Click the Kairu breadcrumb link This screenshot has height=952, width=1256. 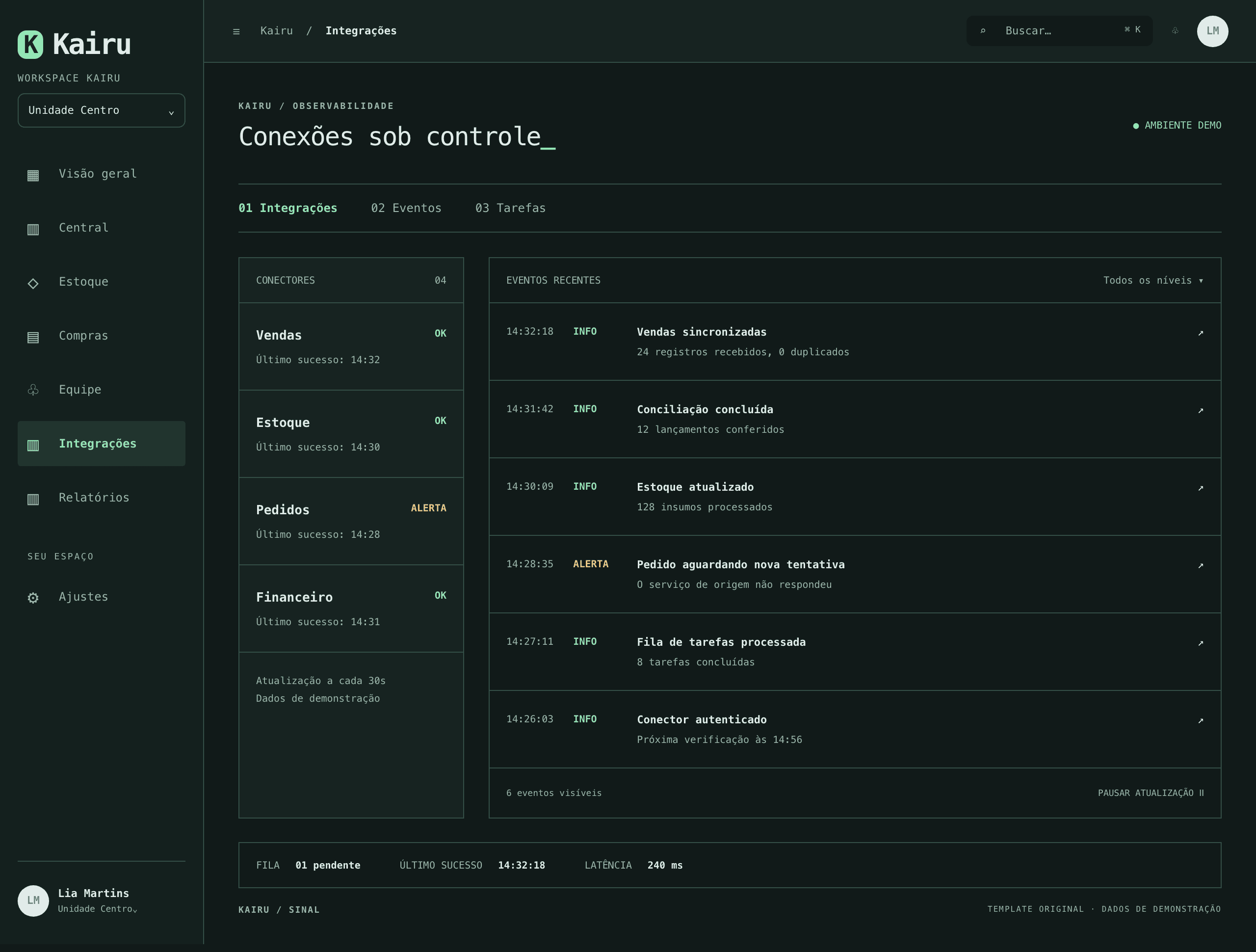(277, 31)
